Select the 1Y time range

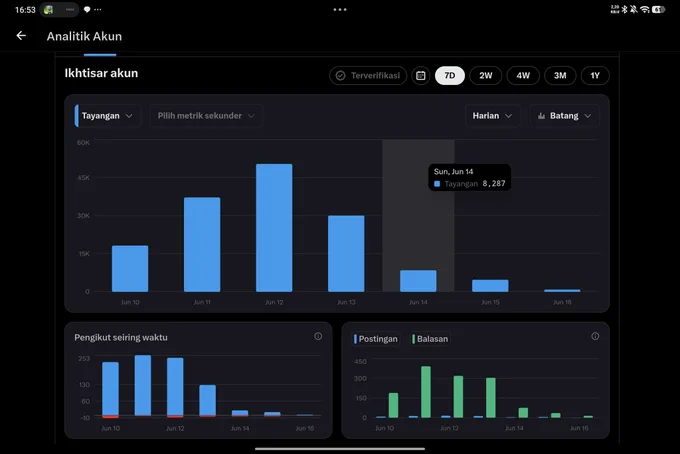[595, 75]
